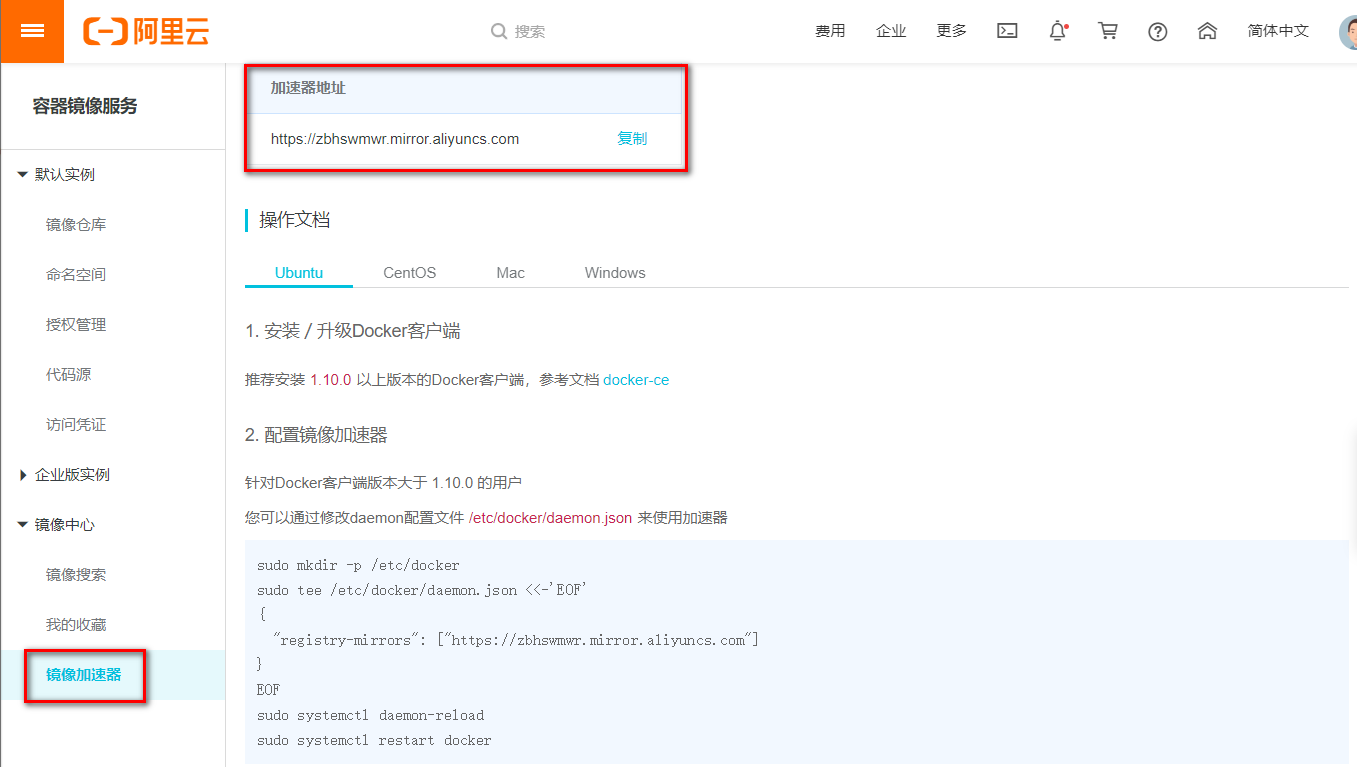Open the help question mark icon

(1158, 31)
